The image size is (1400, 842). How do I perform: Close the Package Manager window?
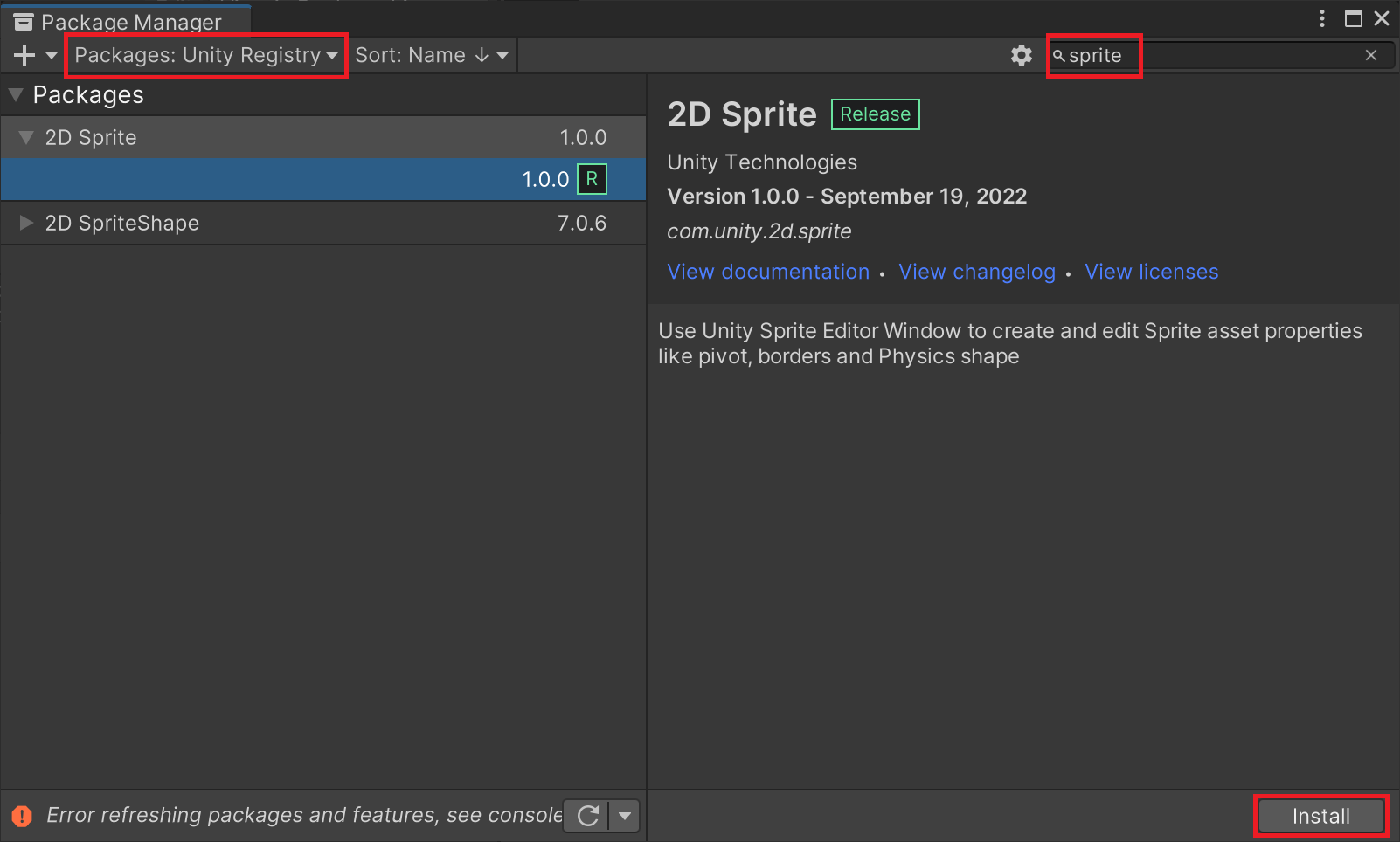(1382, 18)
